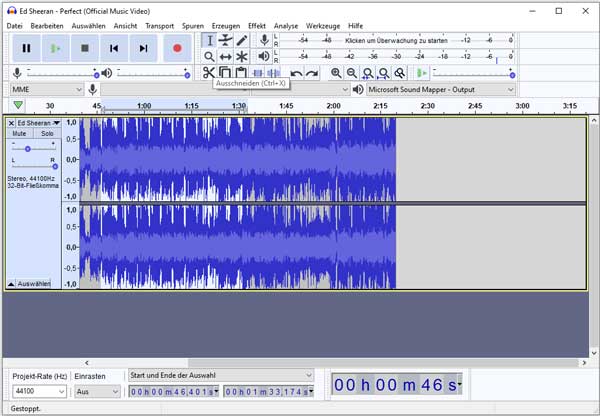Open Start und Ende der Auswahl dropdown

pyautogui.click(x=221, y=375)
